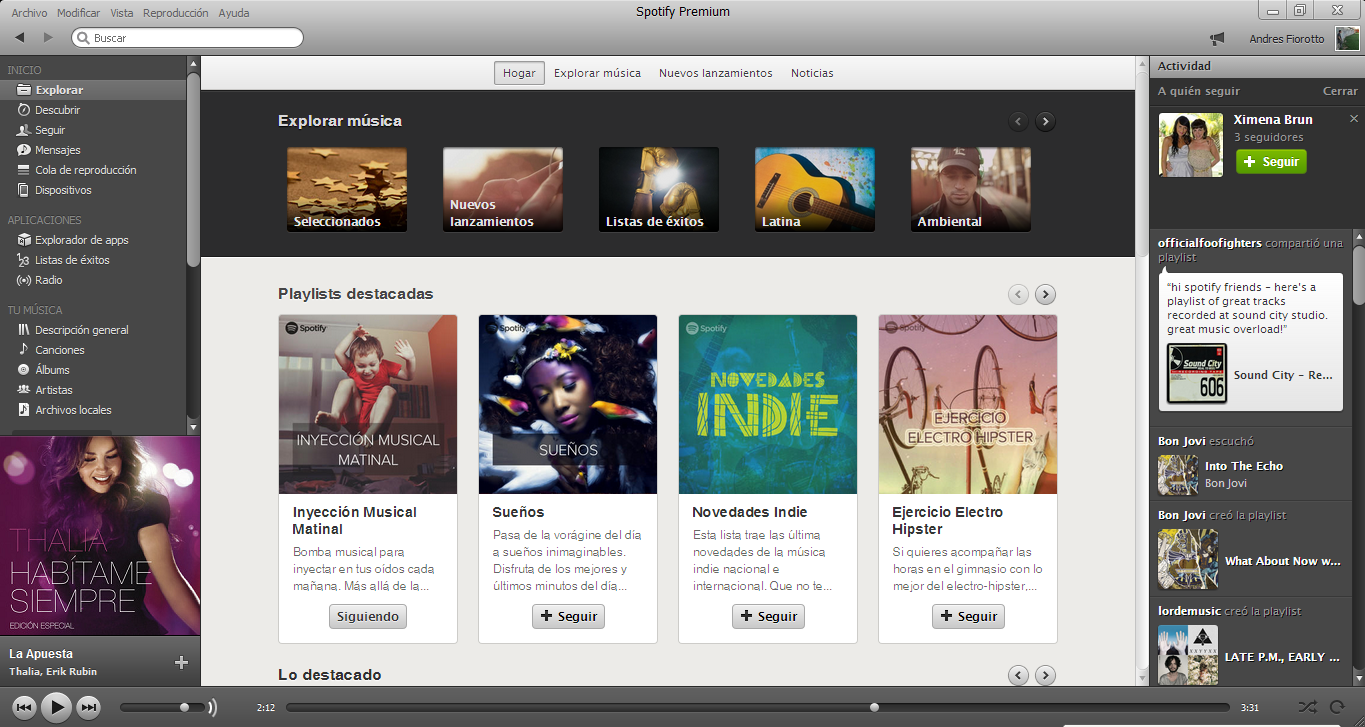1365x727 pixels.
Task: Open the Seleccionados category tile
Action: pos(347,189)
